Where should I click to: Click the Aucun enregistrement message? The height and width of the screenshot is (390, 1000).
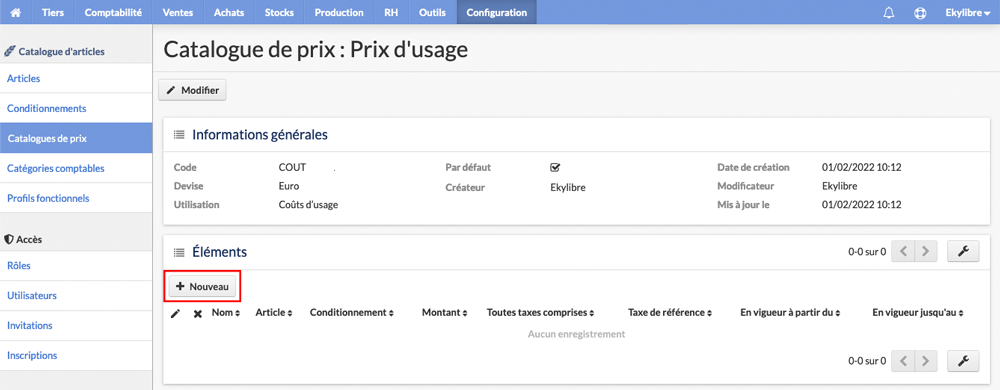[x=576, y=334]
